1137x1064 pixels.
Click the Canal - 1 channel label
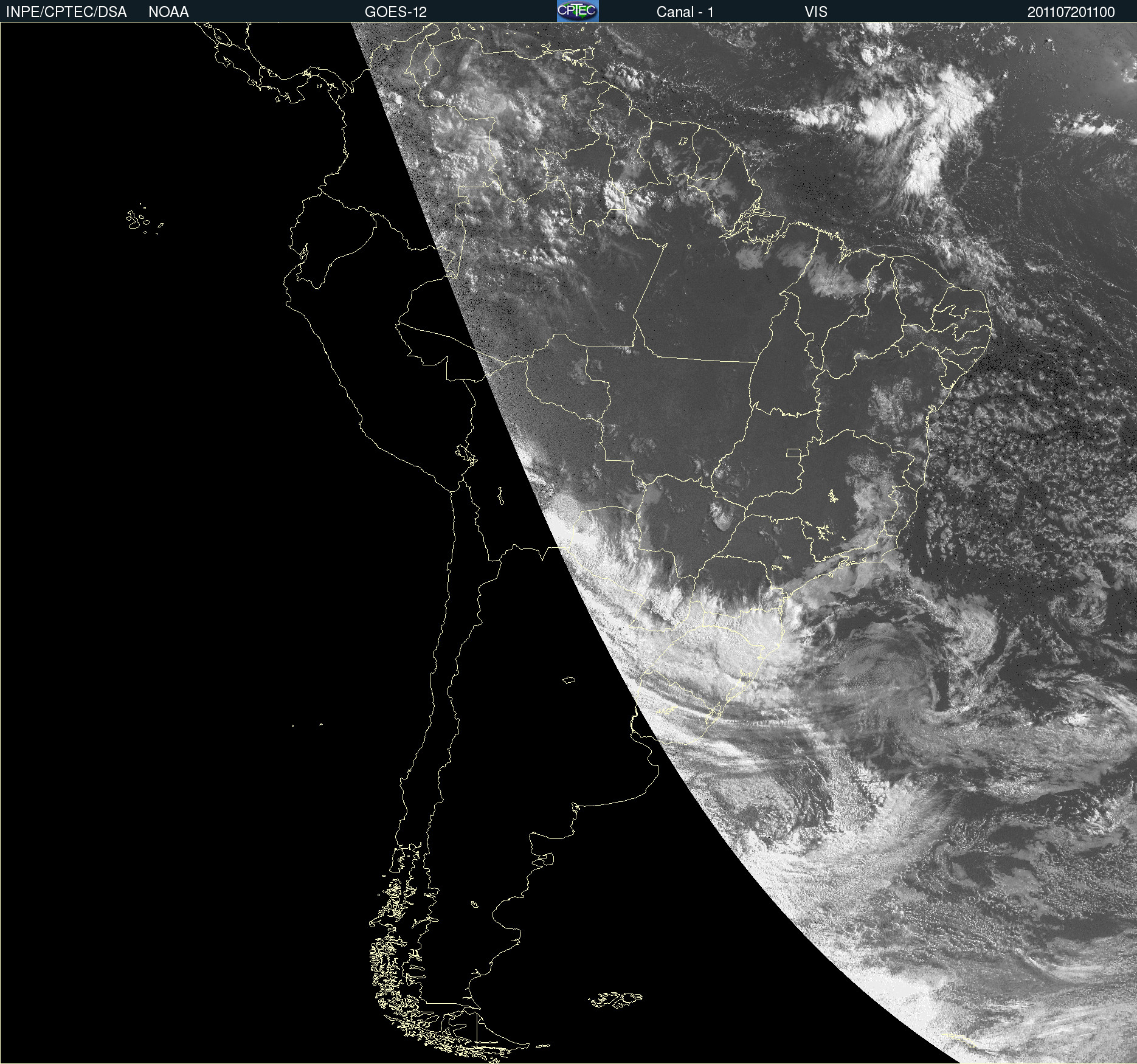(685, 12)
